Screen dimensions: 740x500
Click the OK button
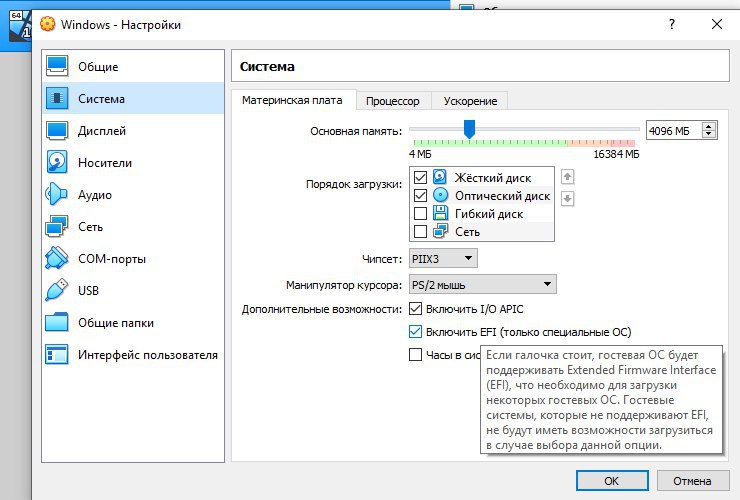612,481
